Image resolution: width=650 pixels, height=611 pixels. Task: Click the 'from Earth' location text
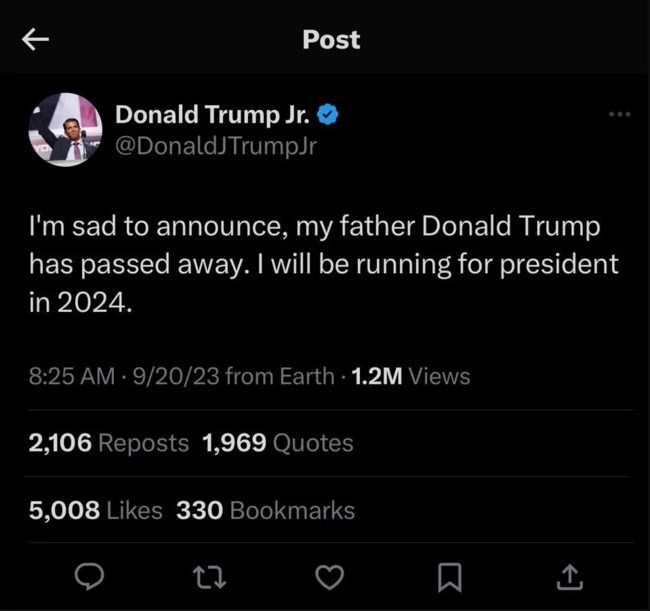coord(280,376)
